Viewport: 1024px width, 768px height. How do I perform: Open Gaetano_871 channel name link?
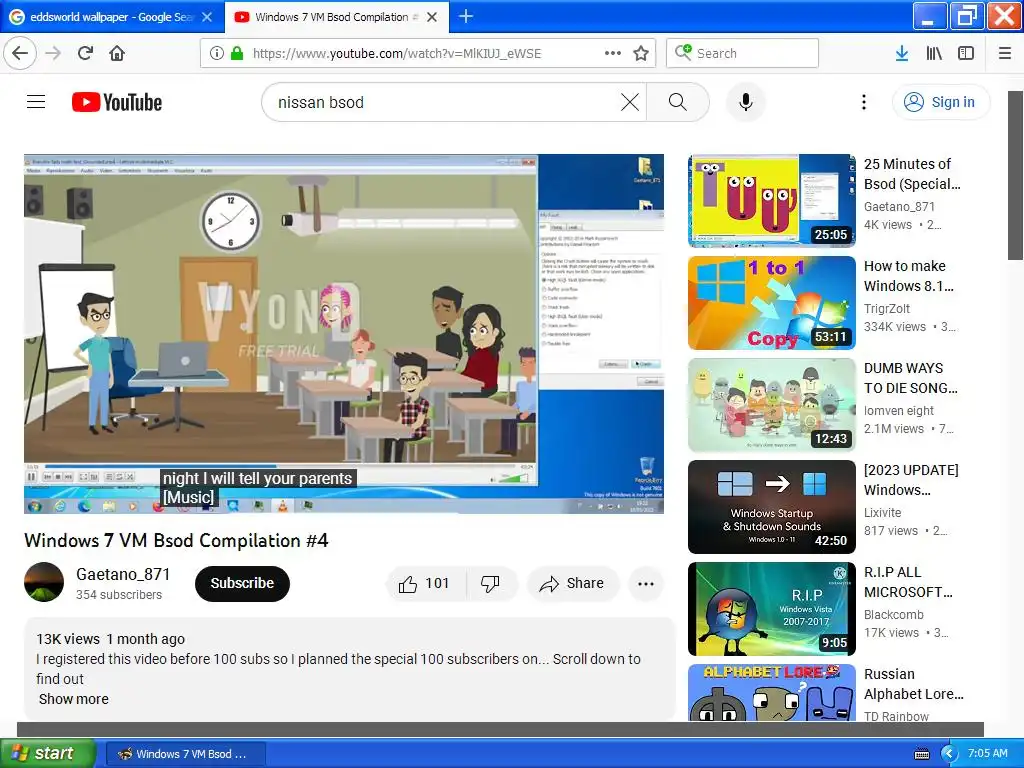coord(123,574)
